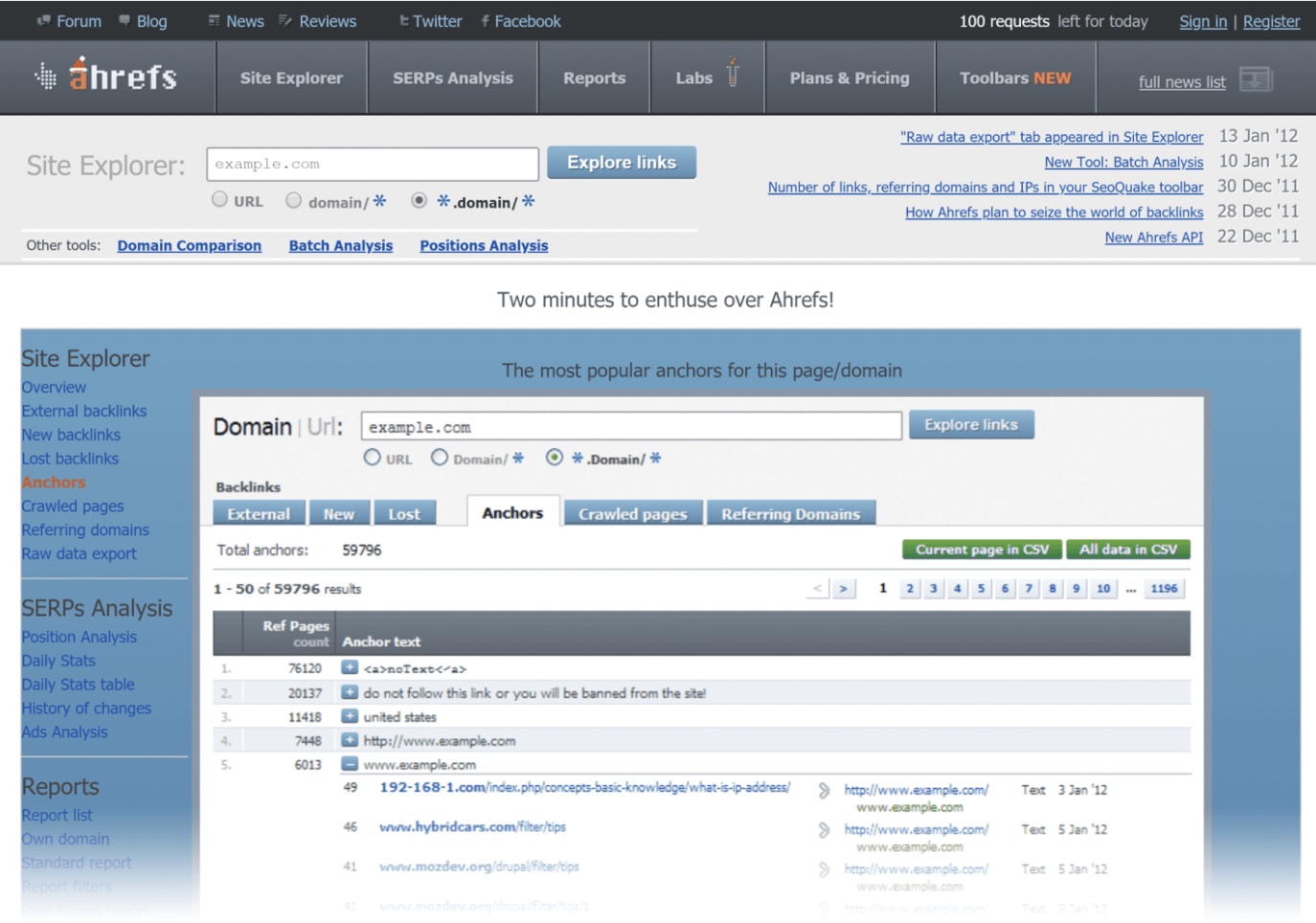Click the Domain/Url input with example.com
The width and height of the screenshot is (1316, 923).
[x=631, y=426]
